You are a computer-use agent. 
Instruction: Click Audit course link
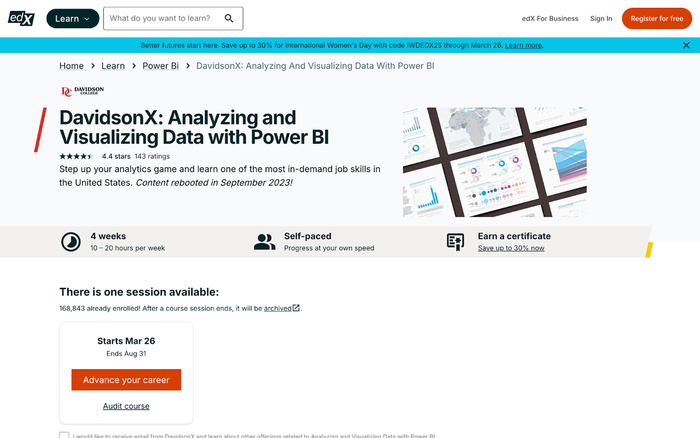click(126, 406)
